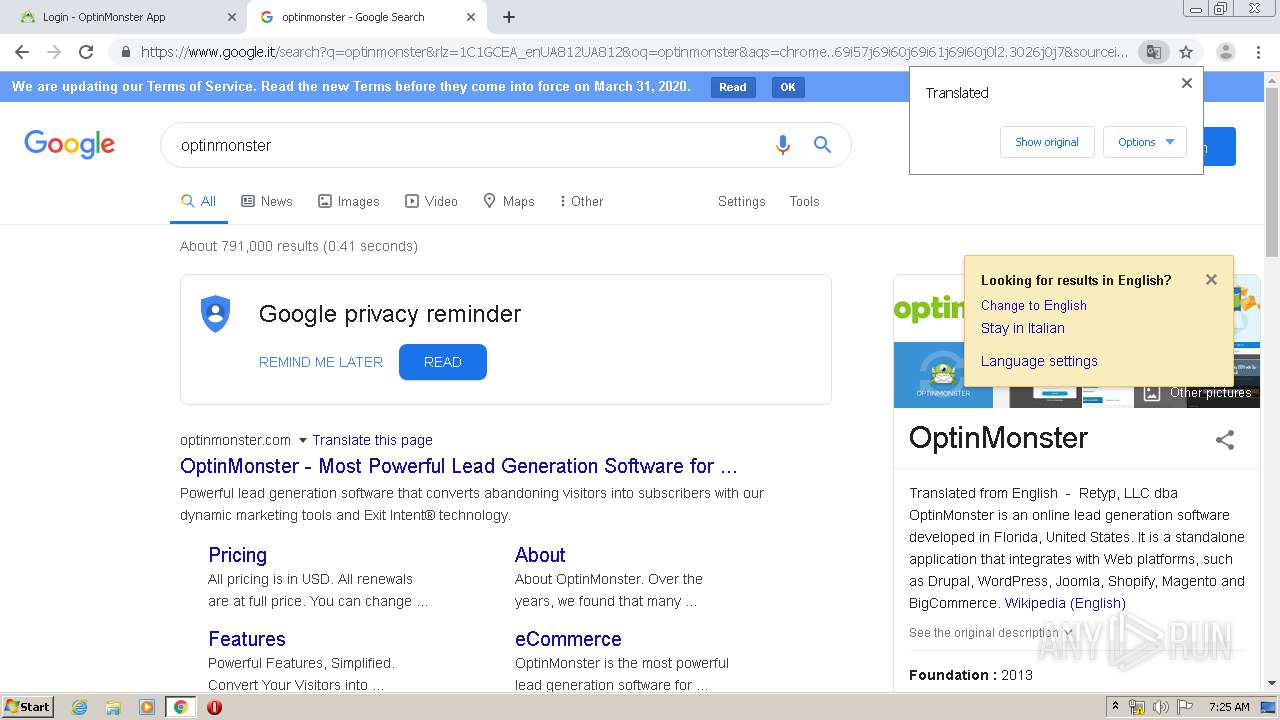1280x720 pixels.
Task: Switch to the Video tab
Action: pyautogui.click(x=431, y=201)
